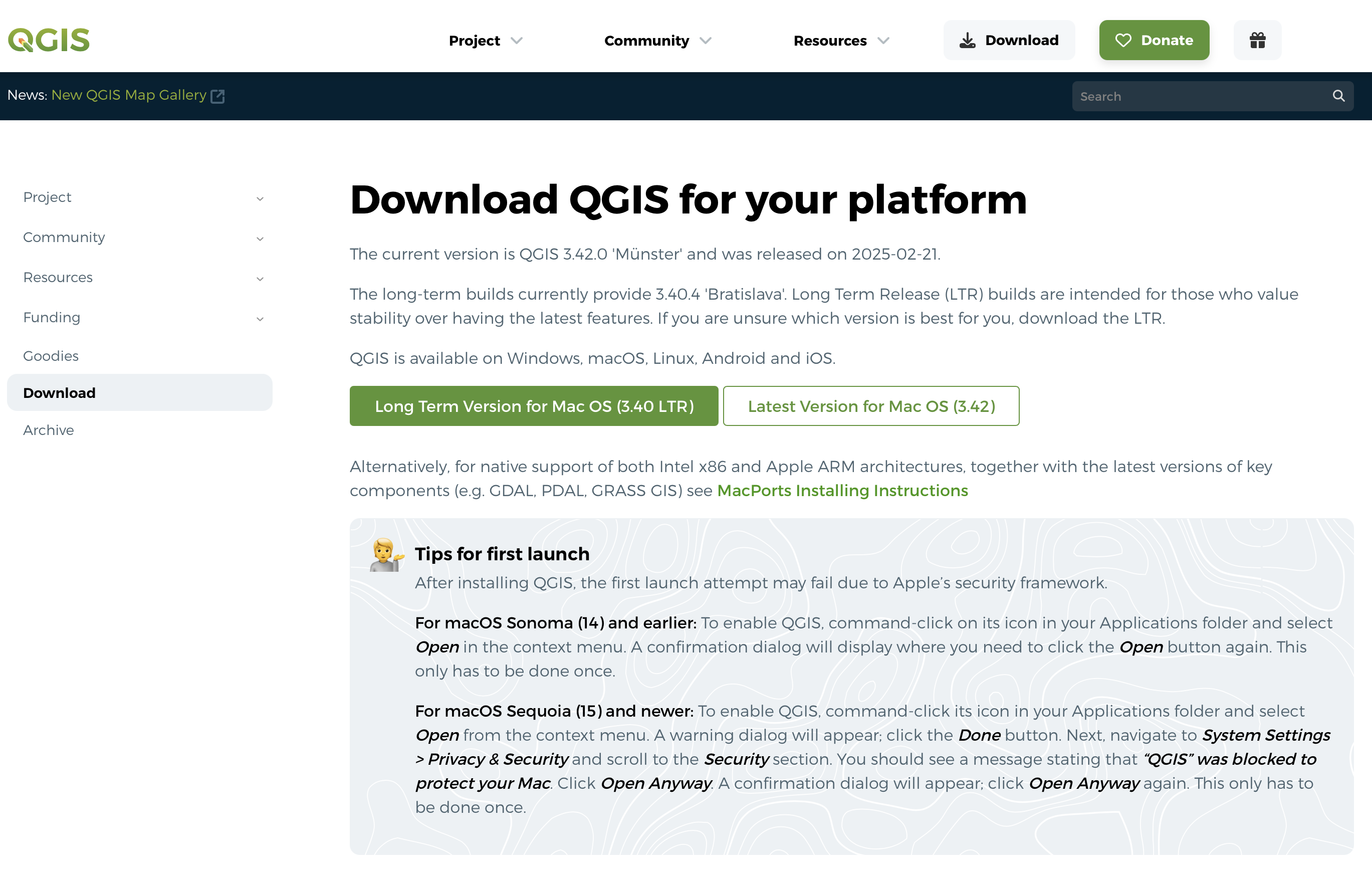Download Latest Version for Mac OS 3.42
Viewport: 1372px width, 880px height.
[871, 406]
